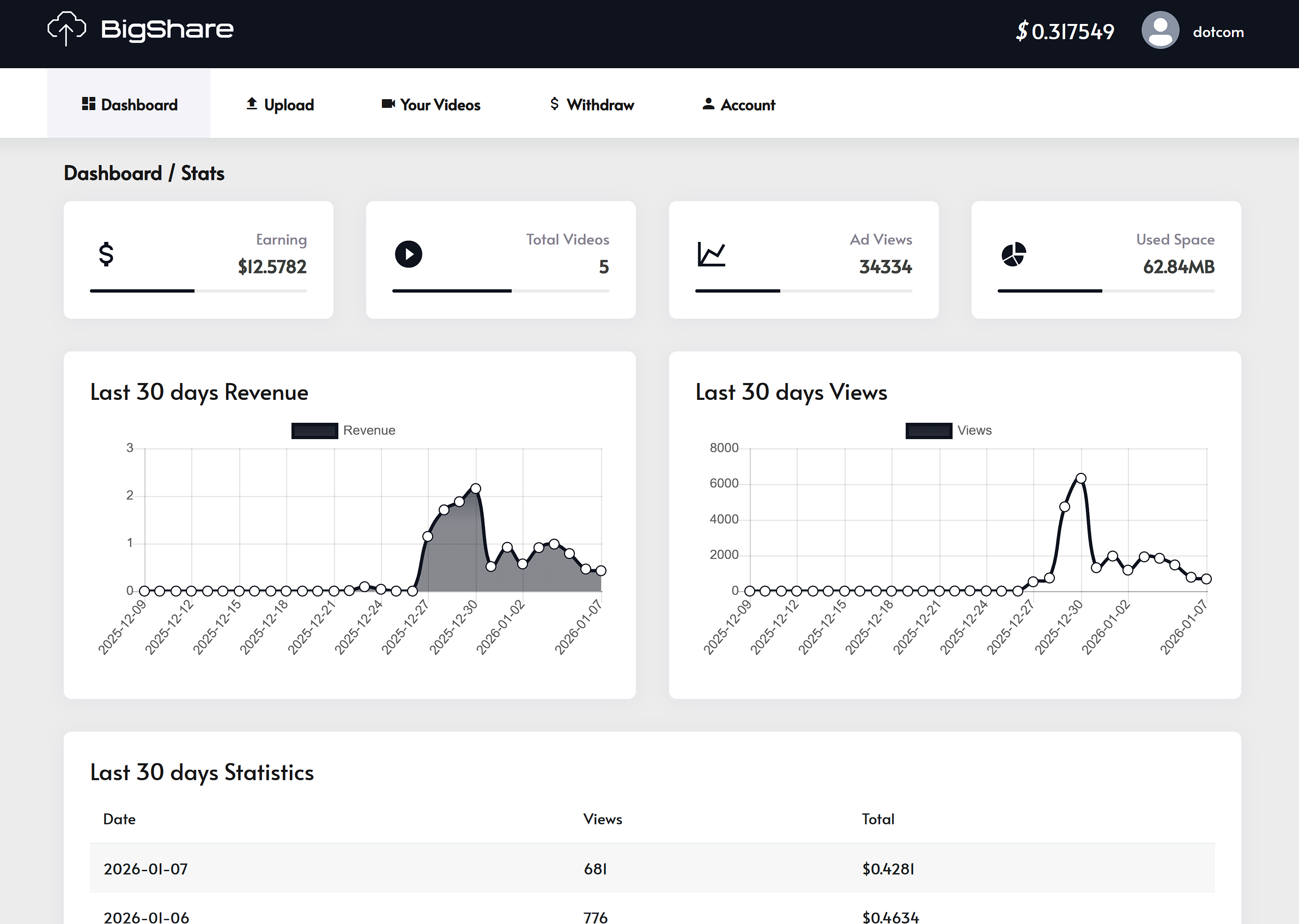Viewport: 1299px width, 924px height.
Task: Click the play icon in Total Videos card
Action: coord(409,254)
